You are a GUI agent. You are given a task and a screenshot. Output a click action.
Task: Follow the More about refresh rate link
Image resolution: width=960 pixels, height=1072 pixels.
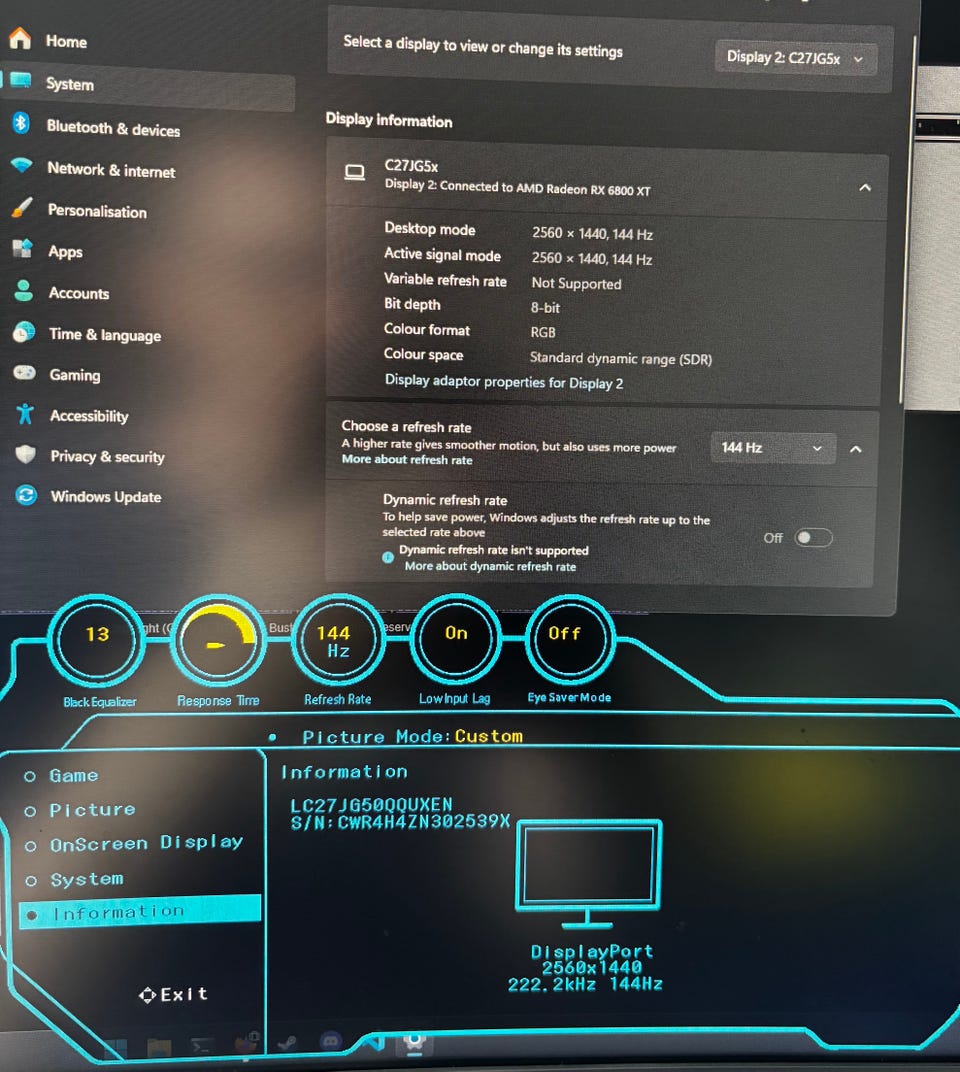click(408, 459)
